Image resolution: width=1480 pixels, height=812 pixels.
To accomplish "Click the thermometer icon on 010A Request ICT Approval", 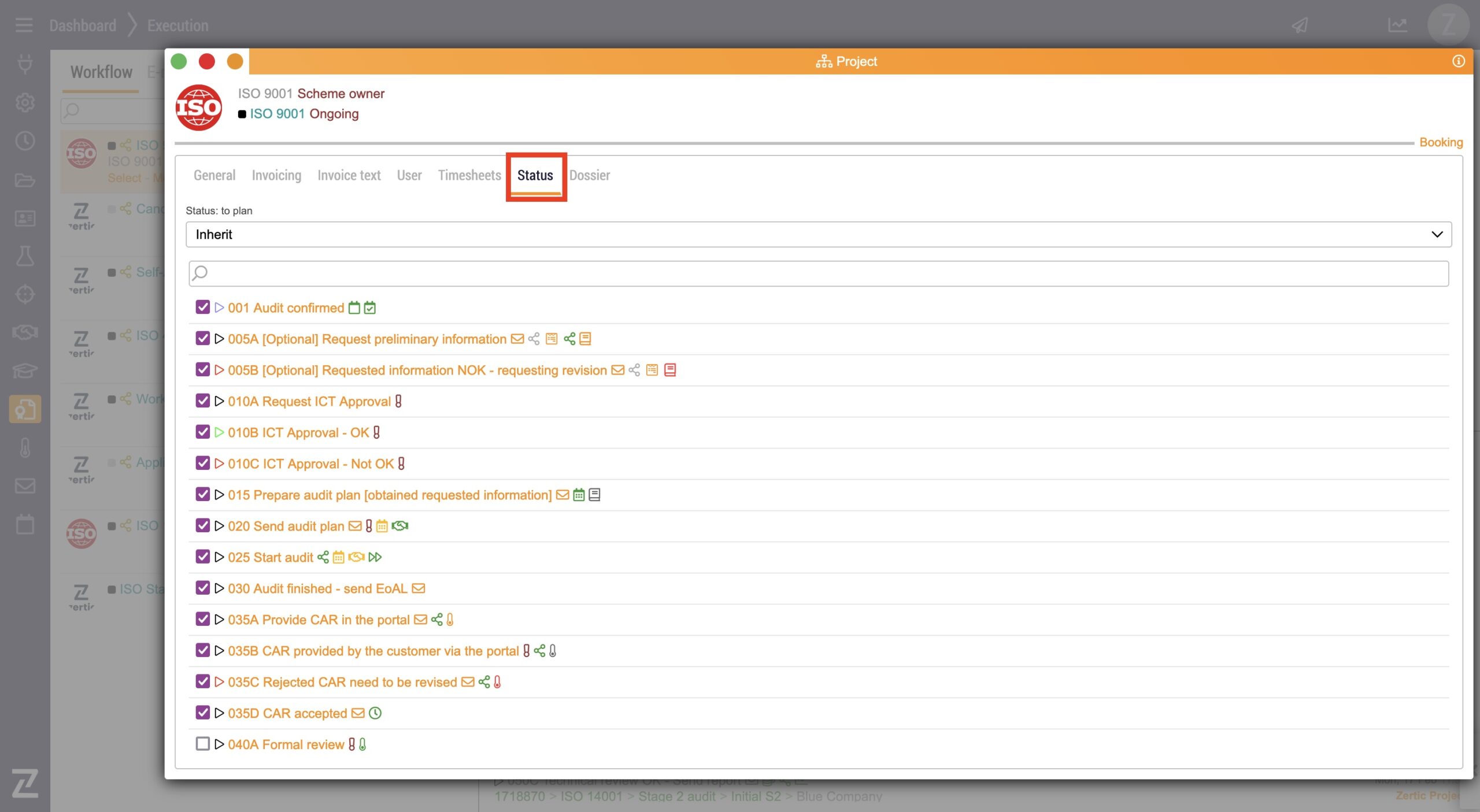I will [398, 401].
